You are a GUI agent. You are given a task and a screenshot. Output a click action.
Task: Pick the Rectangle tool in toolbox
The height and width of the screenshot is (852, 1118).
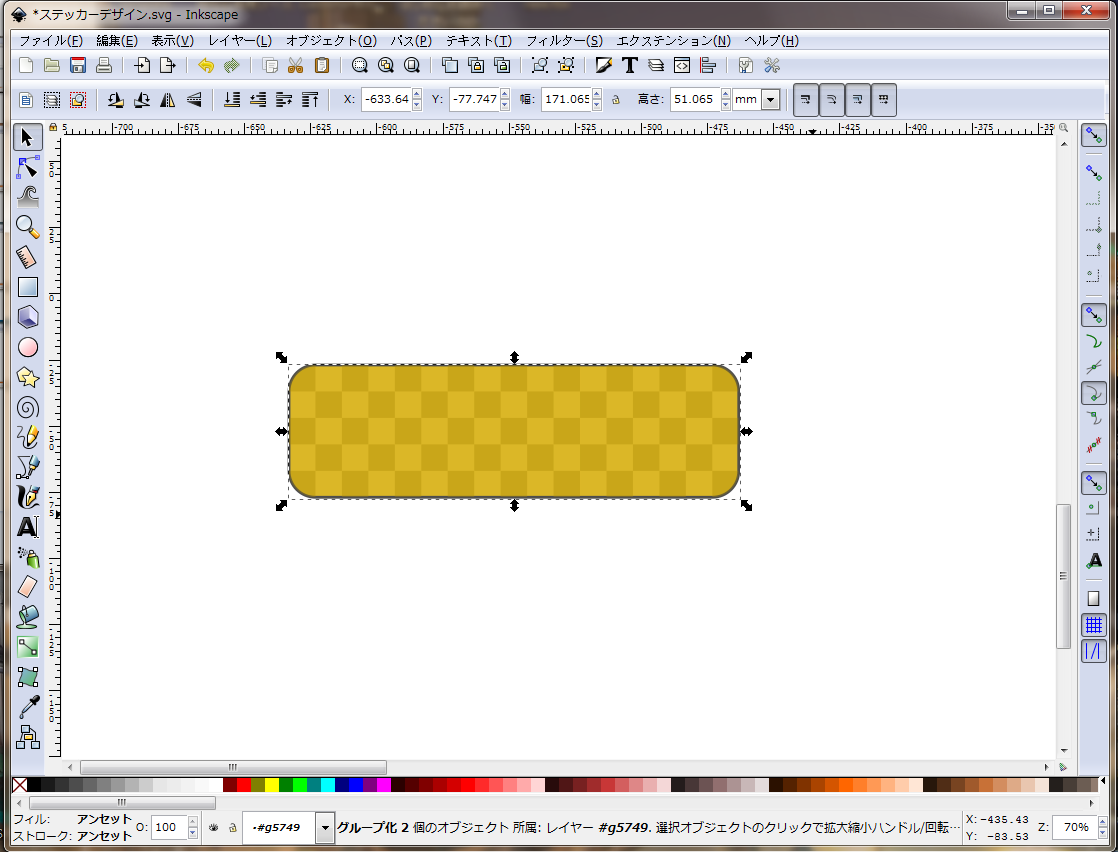click(x=28, y=287)
